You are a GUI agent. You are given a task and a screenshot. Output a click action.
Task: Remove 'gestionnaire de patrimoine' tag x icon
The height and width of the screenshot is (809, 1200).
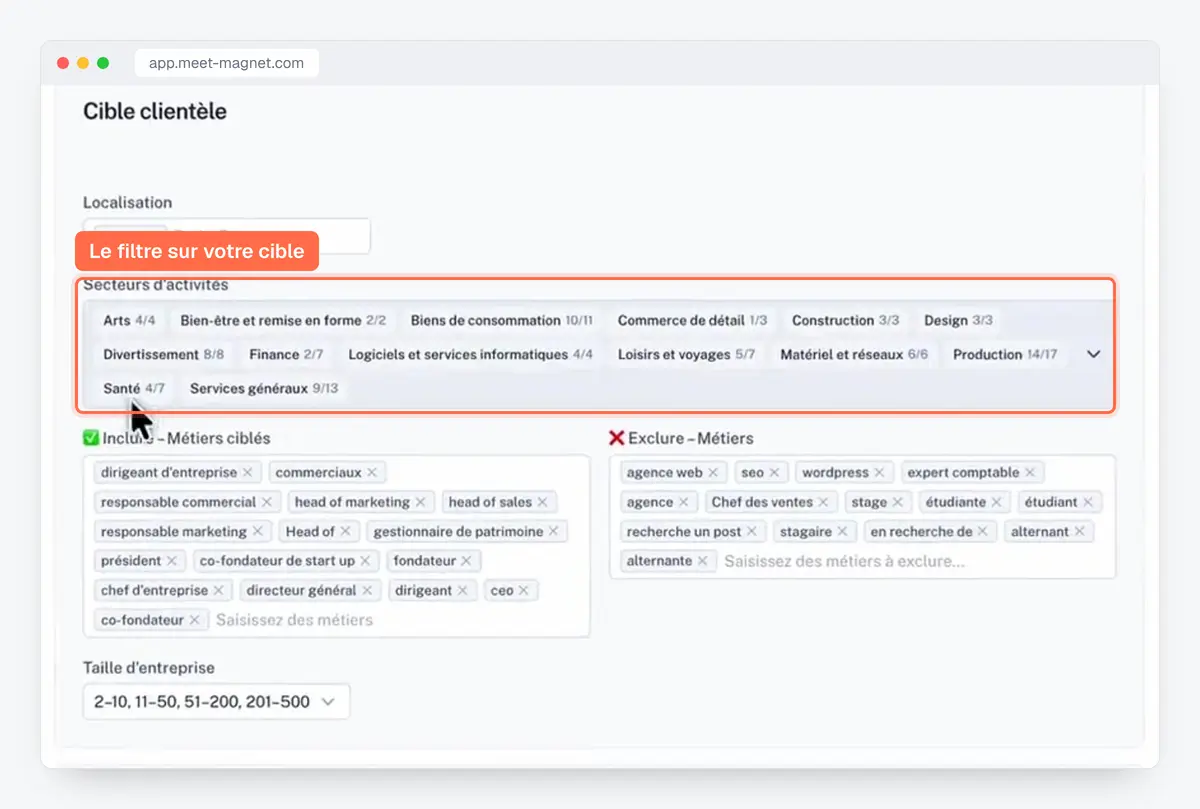point(553,531)
